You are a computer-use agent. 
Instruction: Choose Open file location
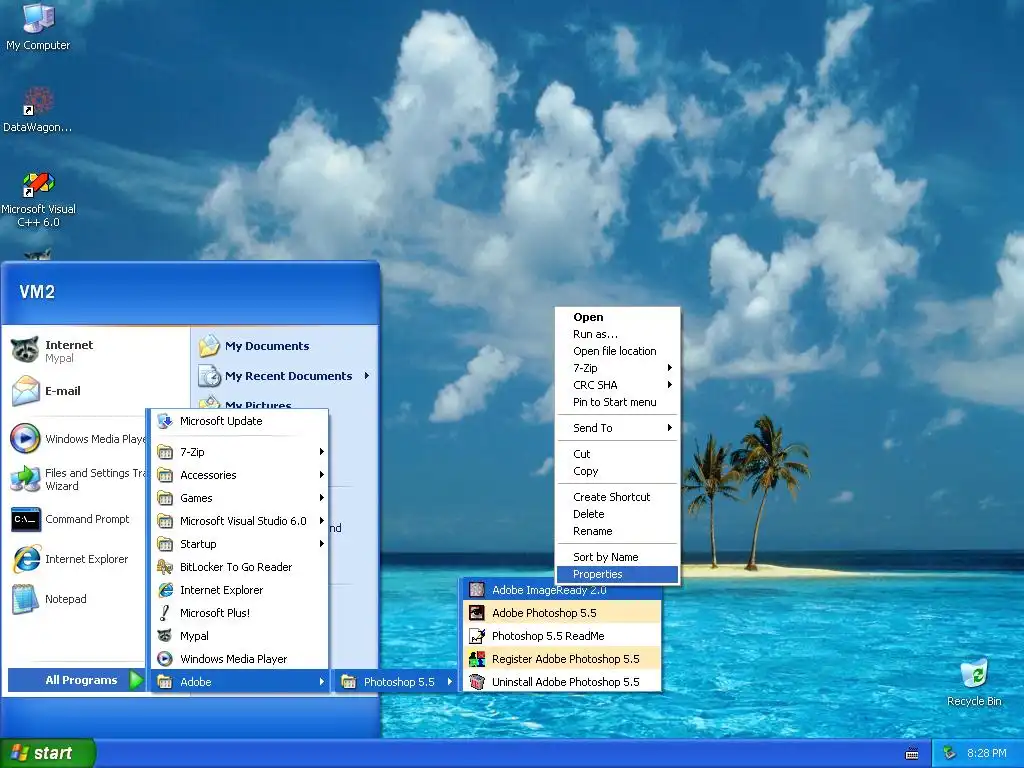click(617, 351)
